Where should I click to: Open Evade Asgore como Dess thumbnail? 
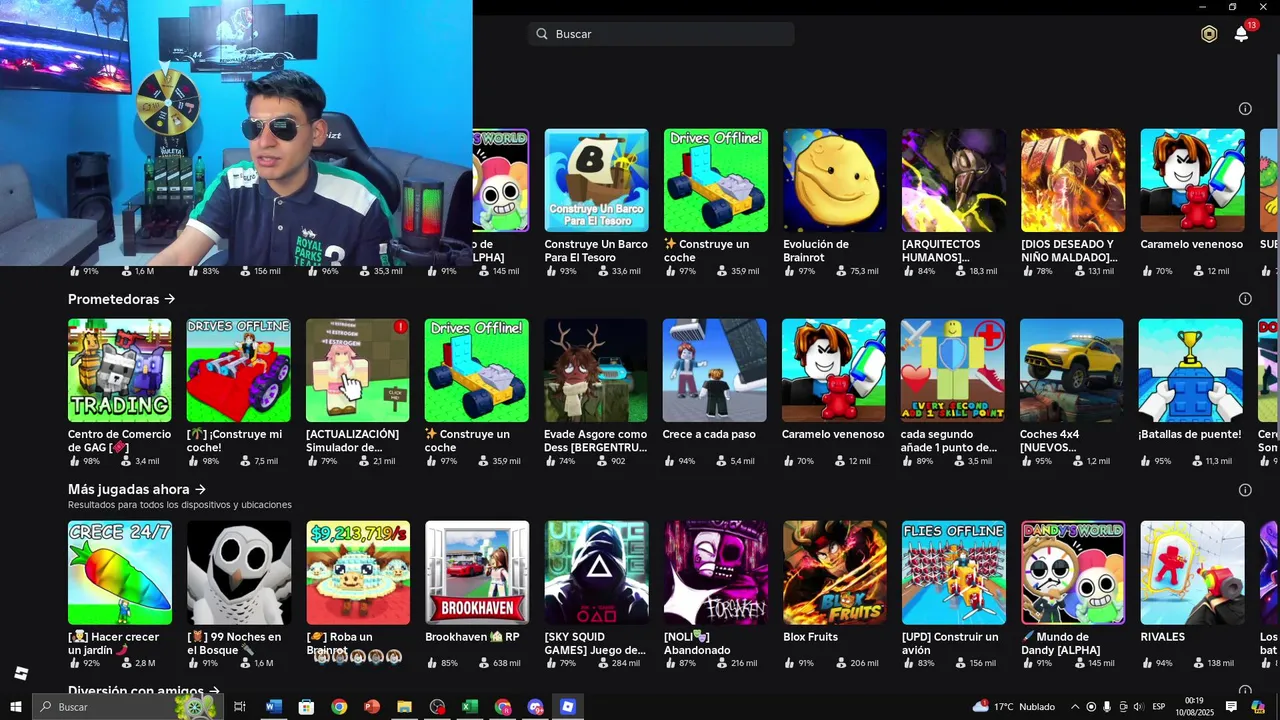pos(596,370)
